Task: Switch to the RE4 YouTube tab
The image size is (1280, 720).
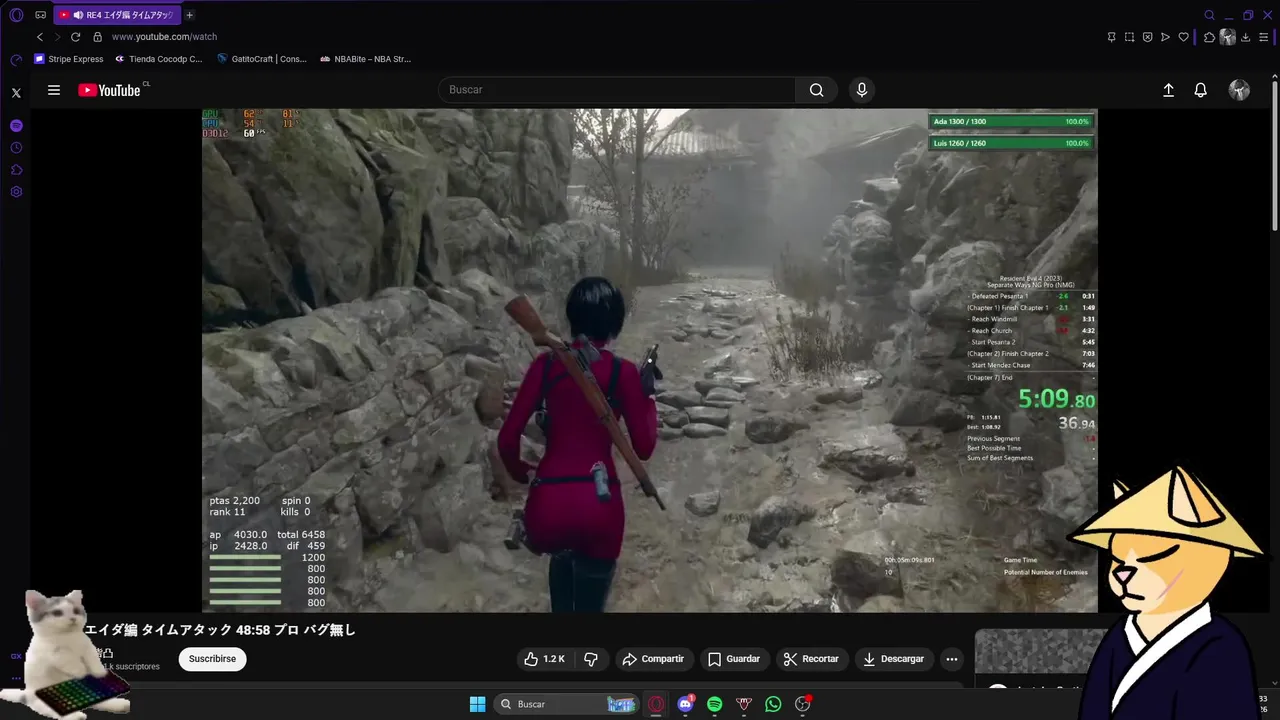Action: tap(116, 15)
